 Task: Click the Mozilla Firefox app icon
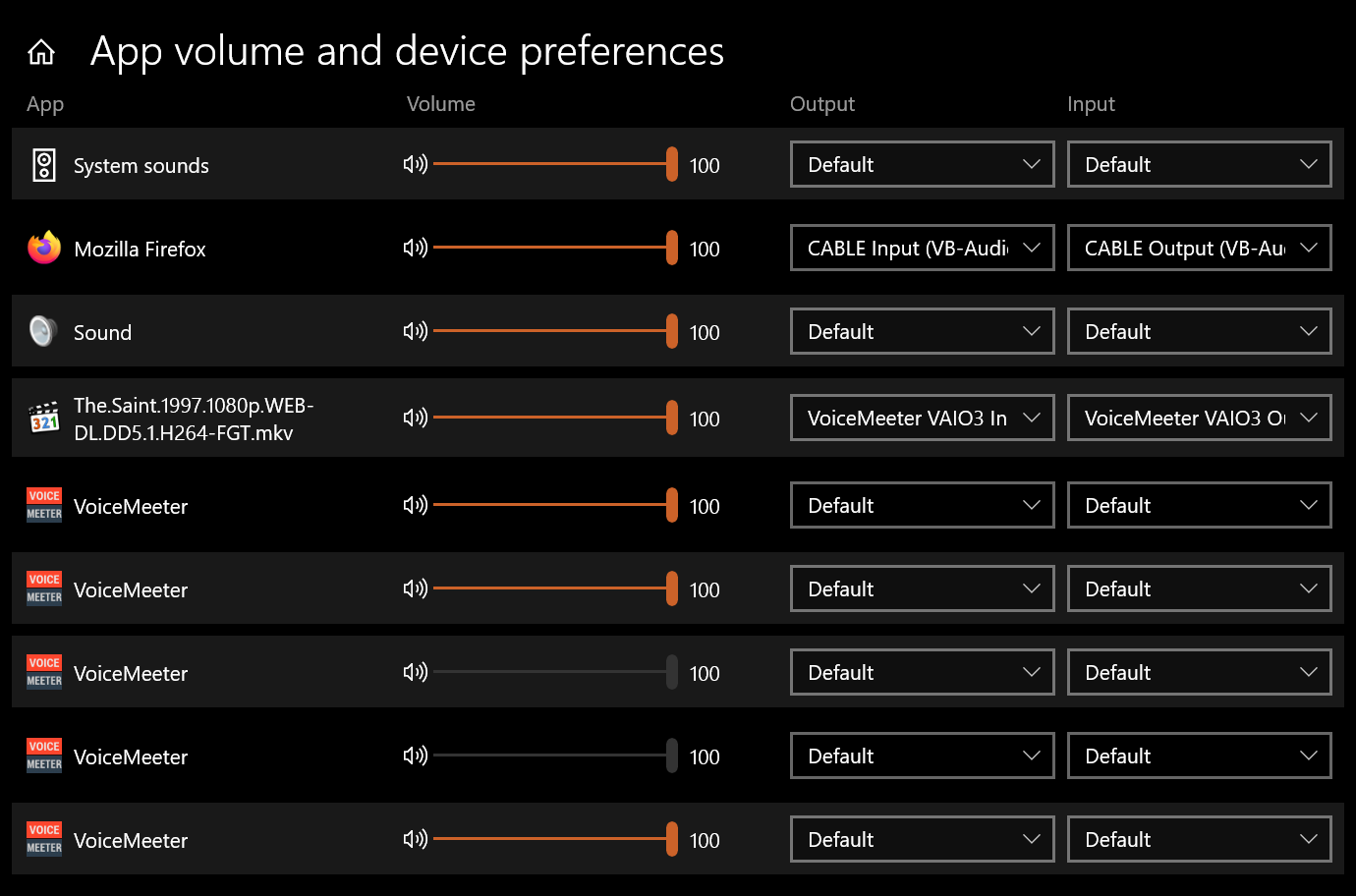click(43, 249)
